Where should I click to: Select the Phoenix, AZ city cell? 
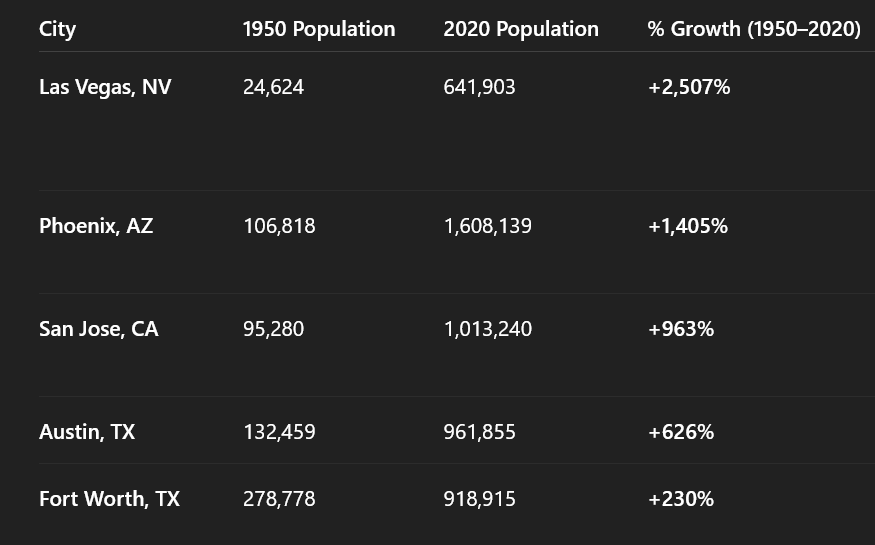click(96, 226)
